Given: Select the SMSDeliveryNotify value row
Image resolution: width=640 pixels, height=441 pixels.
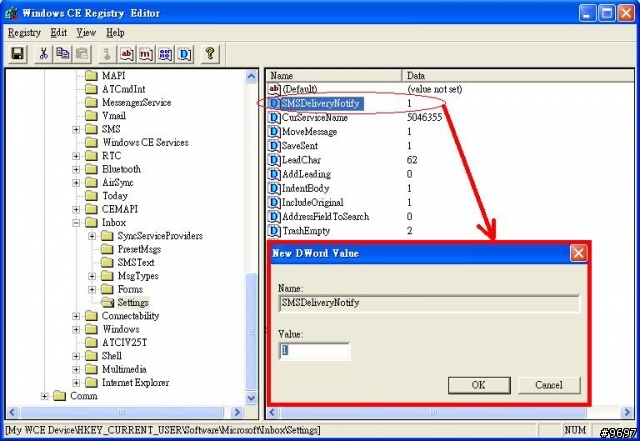Looking at the screenshot, I should click(320, 103).
